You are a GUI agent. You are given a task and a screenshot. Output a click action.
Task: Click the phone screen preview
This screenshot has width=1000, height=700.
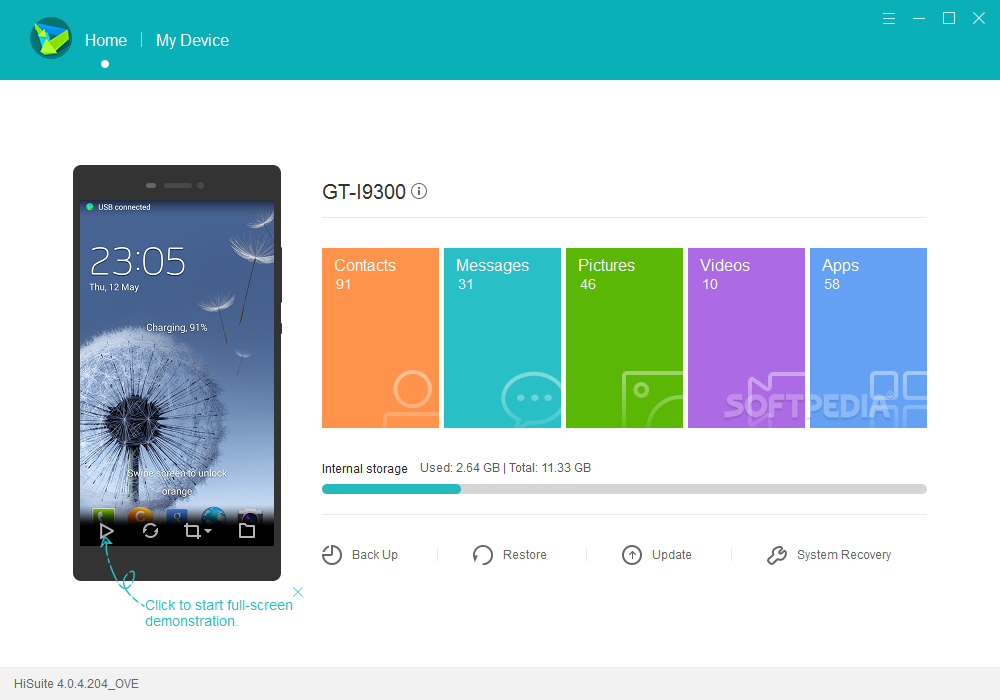coord(177,373)
